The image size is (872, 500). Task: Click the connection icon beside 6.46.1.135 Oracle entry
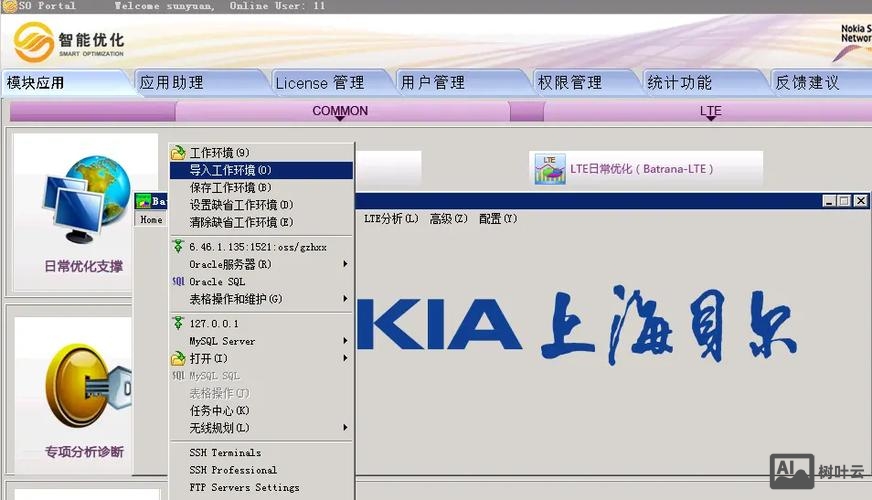pos(178,246)
